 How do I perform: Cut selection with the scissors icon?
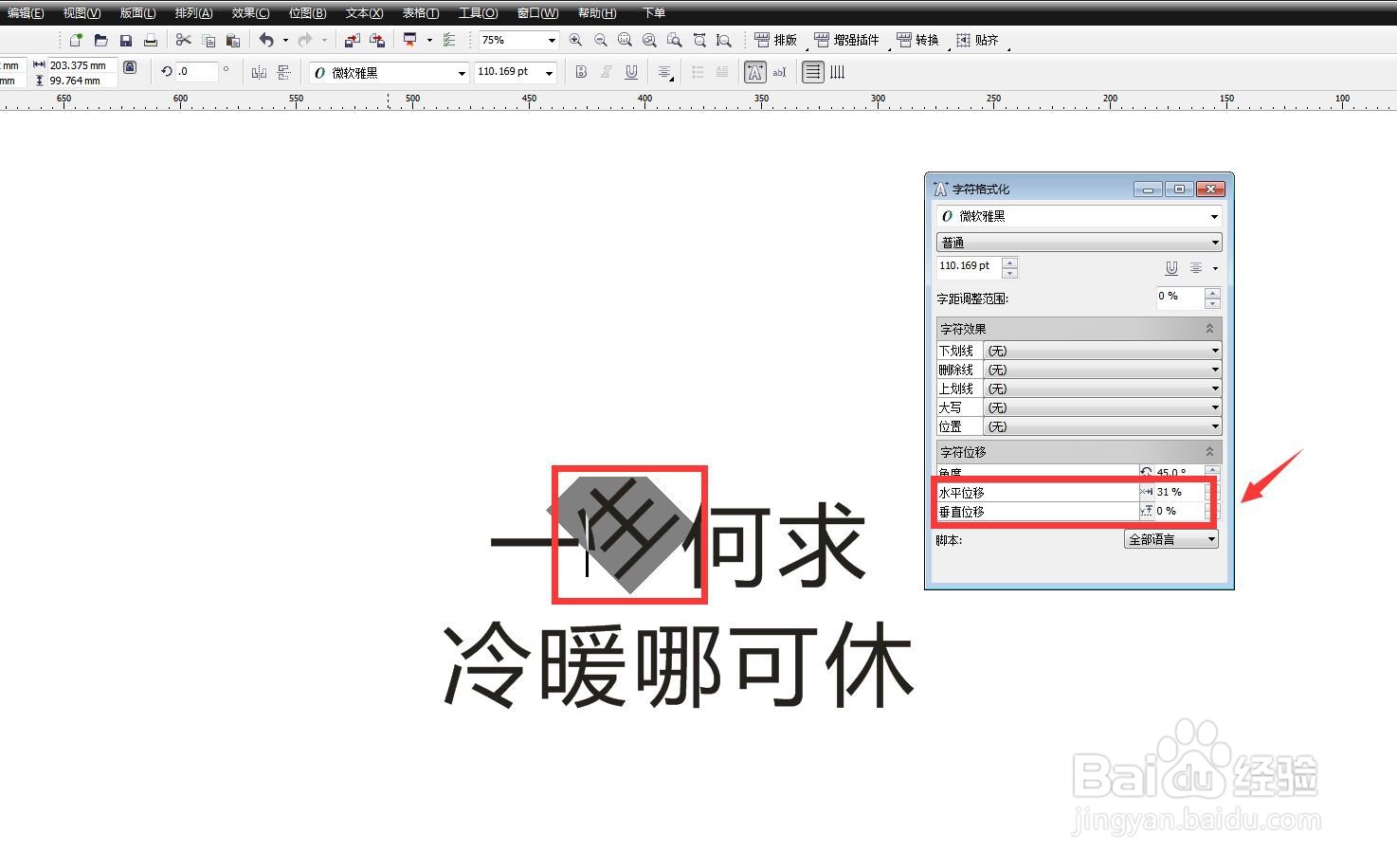184,40
